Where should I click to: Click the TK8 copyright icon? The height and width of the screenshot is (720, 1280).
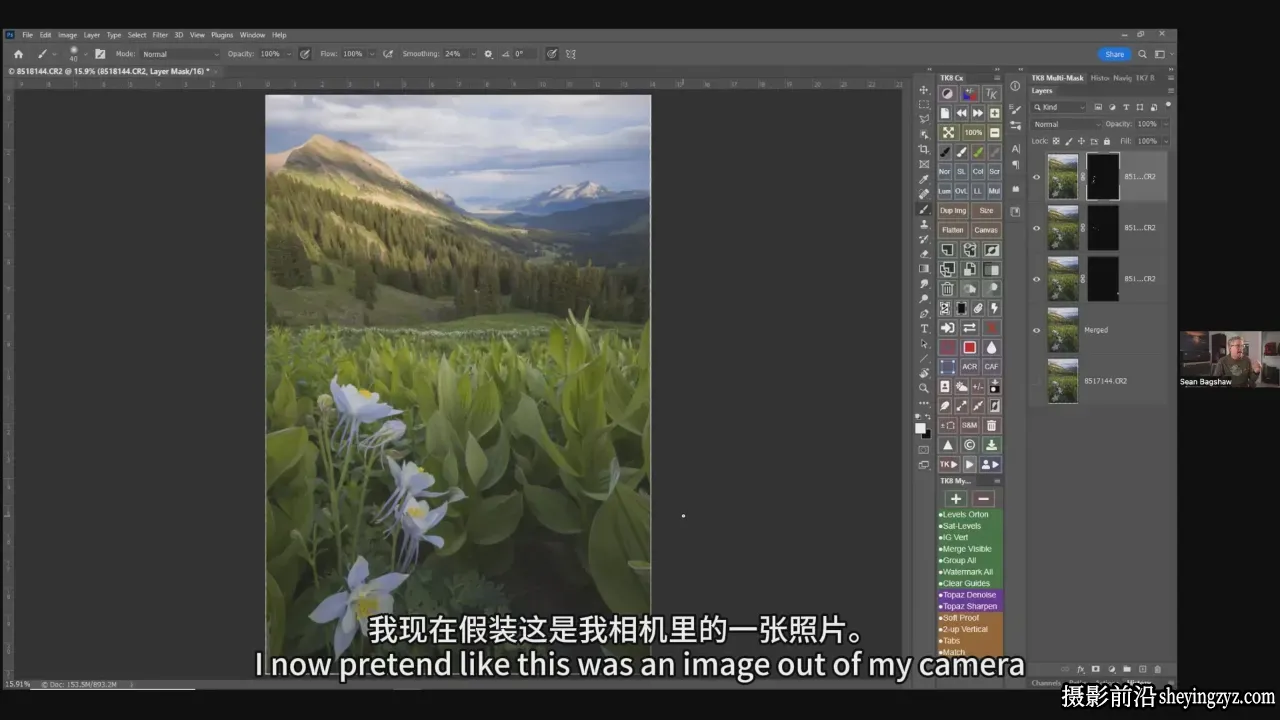click(969, 445)
